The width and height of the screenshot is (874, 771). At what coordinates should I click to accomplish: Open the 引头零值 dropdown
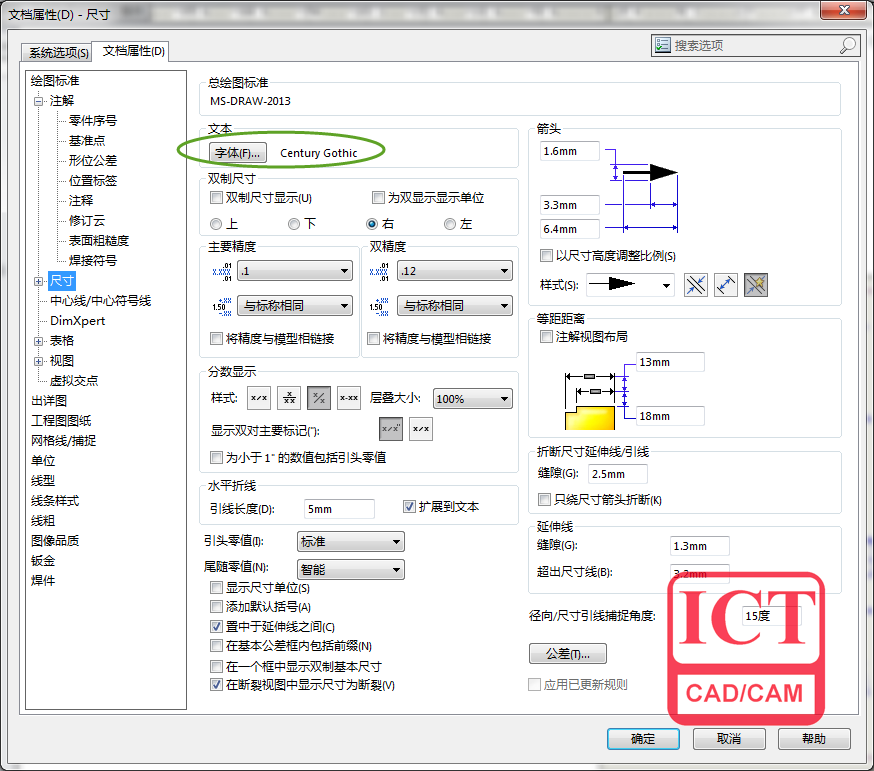(350, 542)
